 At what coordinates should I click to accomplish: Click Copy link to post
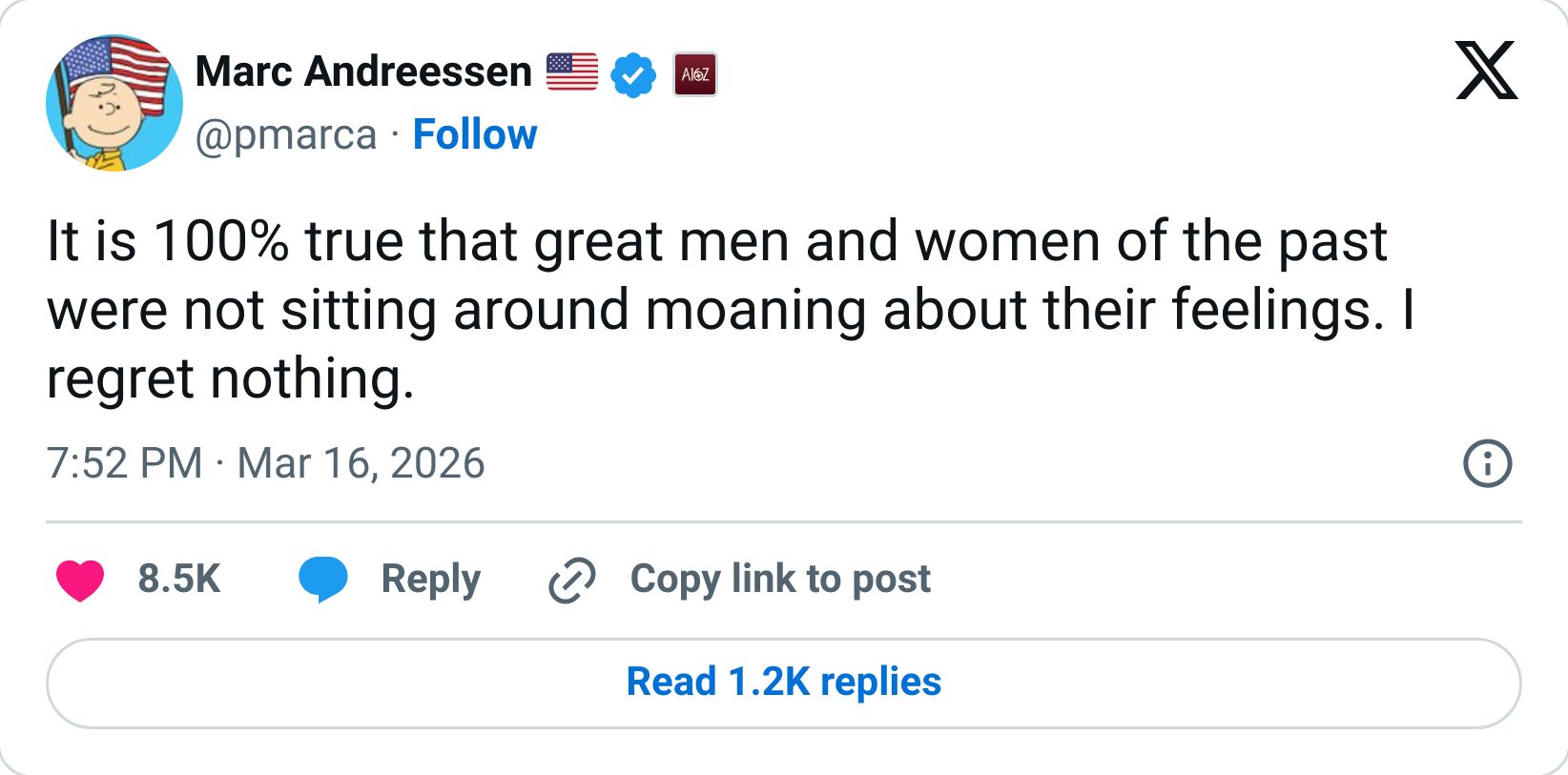(781, 579)
